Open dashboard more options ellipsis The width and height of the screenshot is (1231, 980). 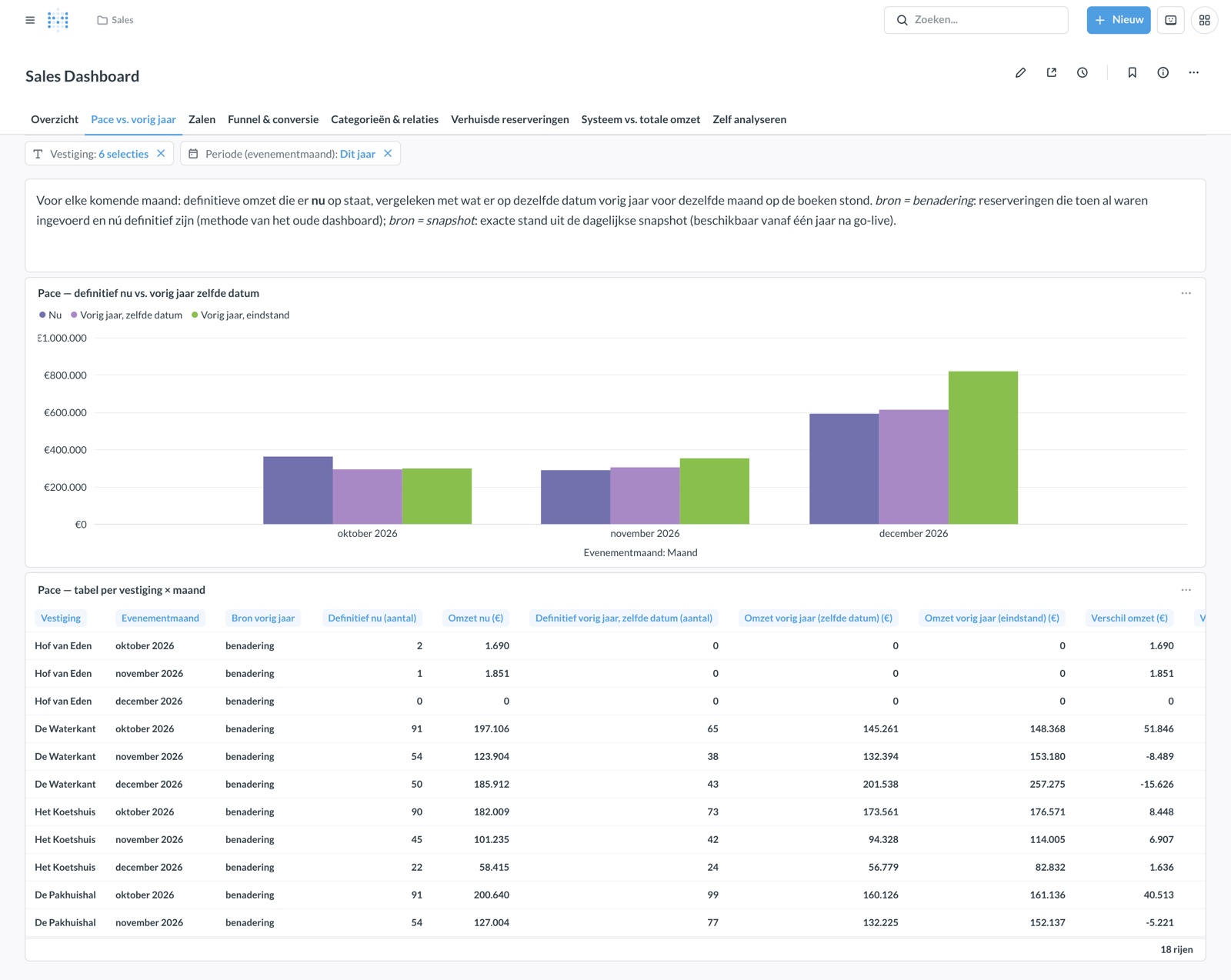(x=1193, y=72)
